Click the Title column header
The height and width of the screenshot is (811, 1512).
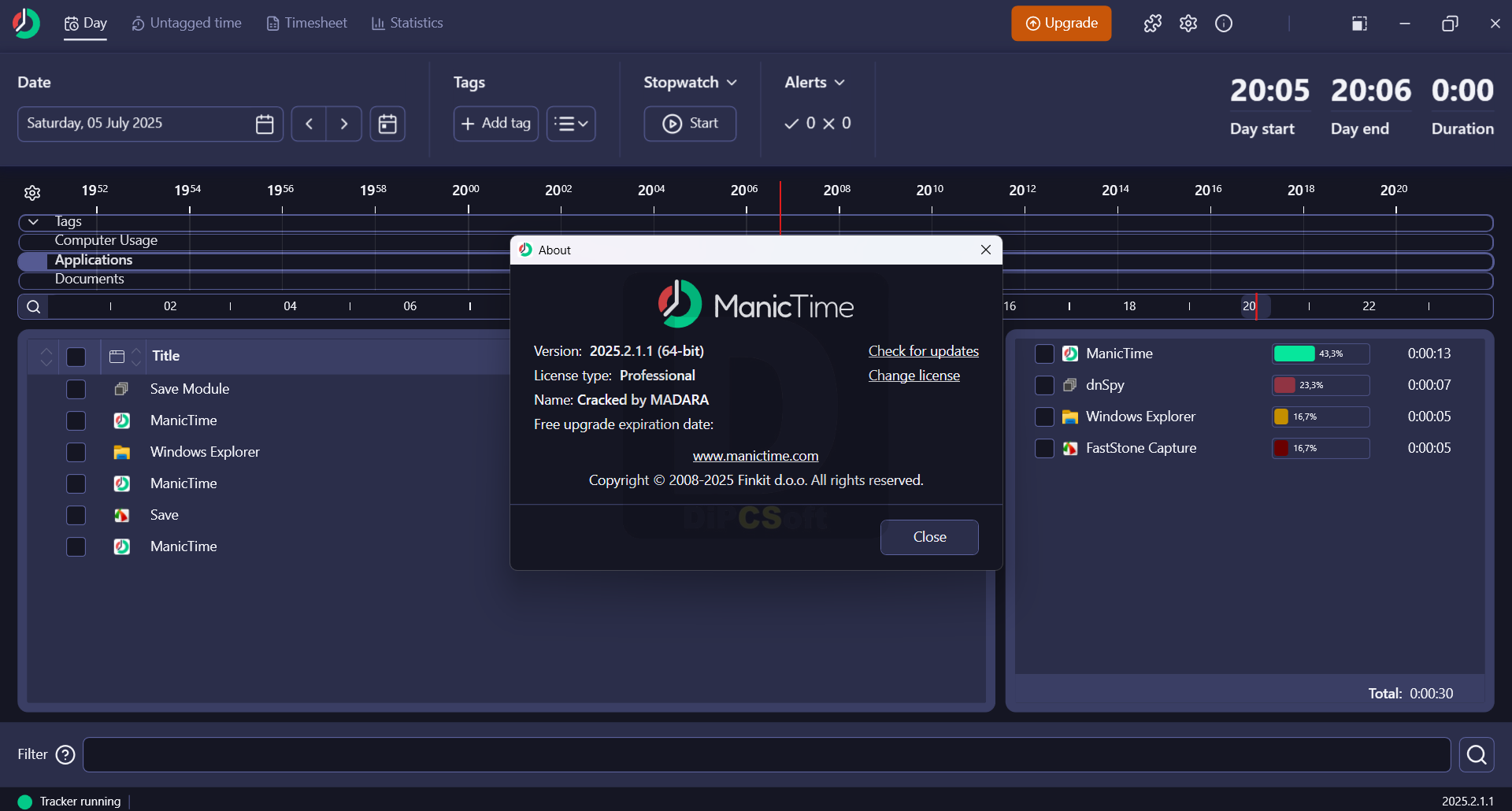pos(166,356)
